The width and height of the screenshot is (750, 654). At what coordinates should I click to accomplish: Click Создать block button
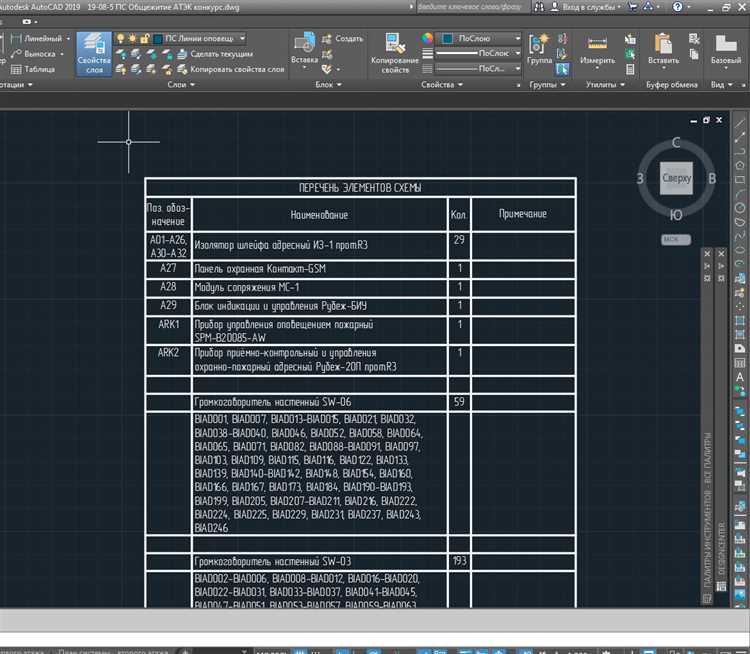tap(342, 38)
